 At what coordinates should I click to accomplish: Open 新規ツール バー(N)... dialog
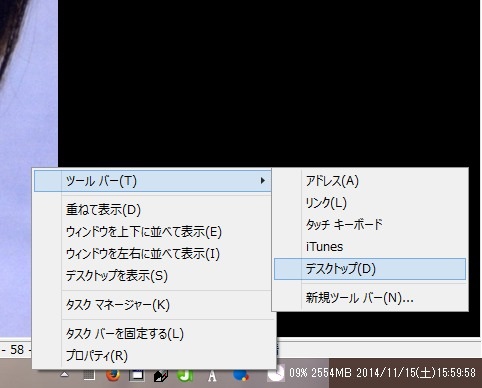pyautogui.click(x=370, y=298)
